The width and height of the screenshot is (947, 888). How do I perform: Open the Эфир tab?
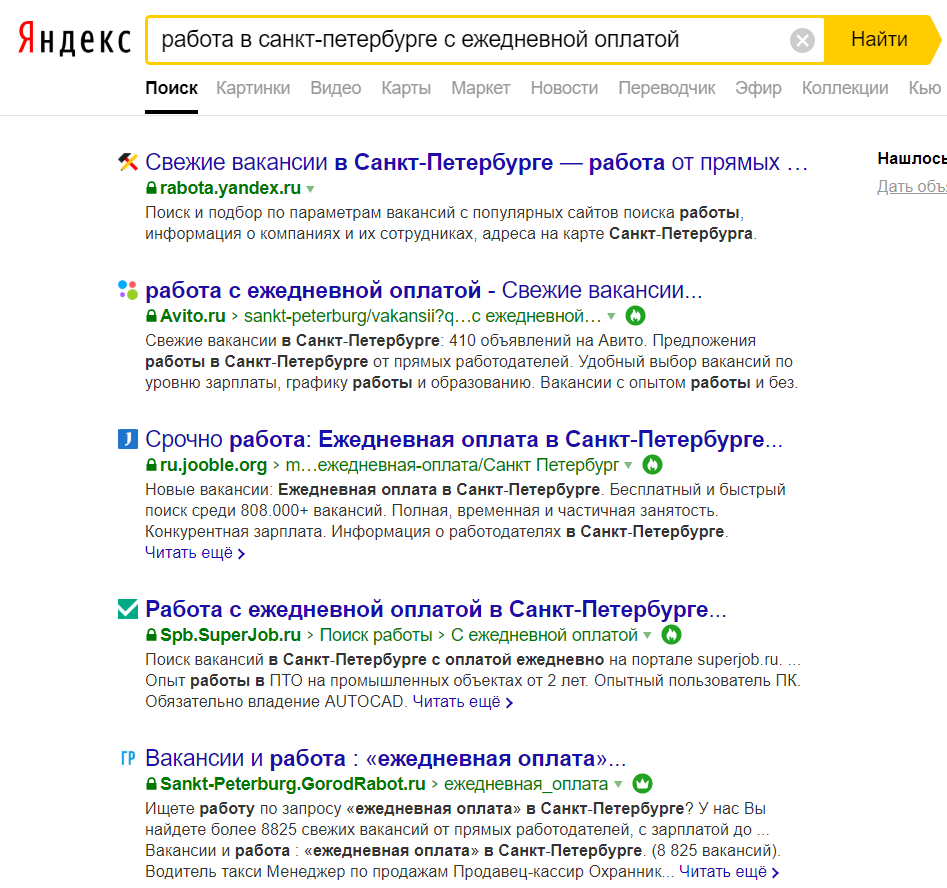pyautogui.click(x=758, y=88)
